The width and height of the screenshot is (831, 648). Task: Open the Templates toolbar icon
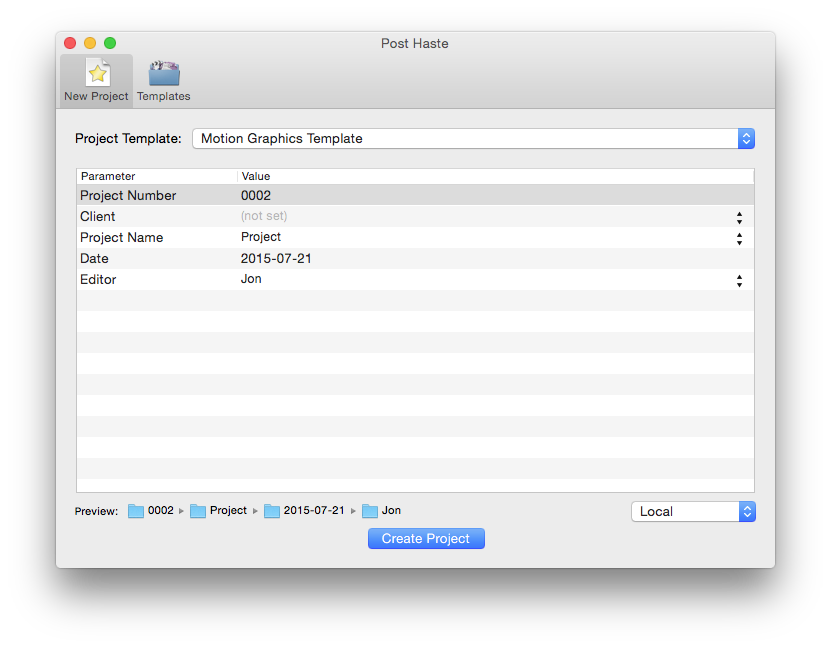(163, 73)
